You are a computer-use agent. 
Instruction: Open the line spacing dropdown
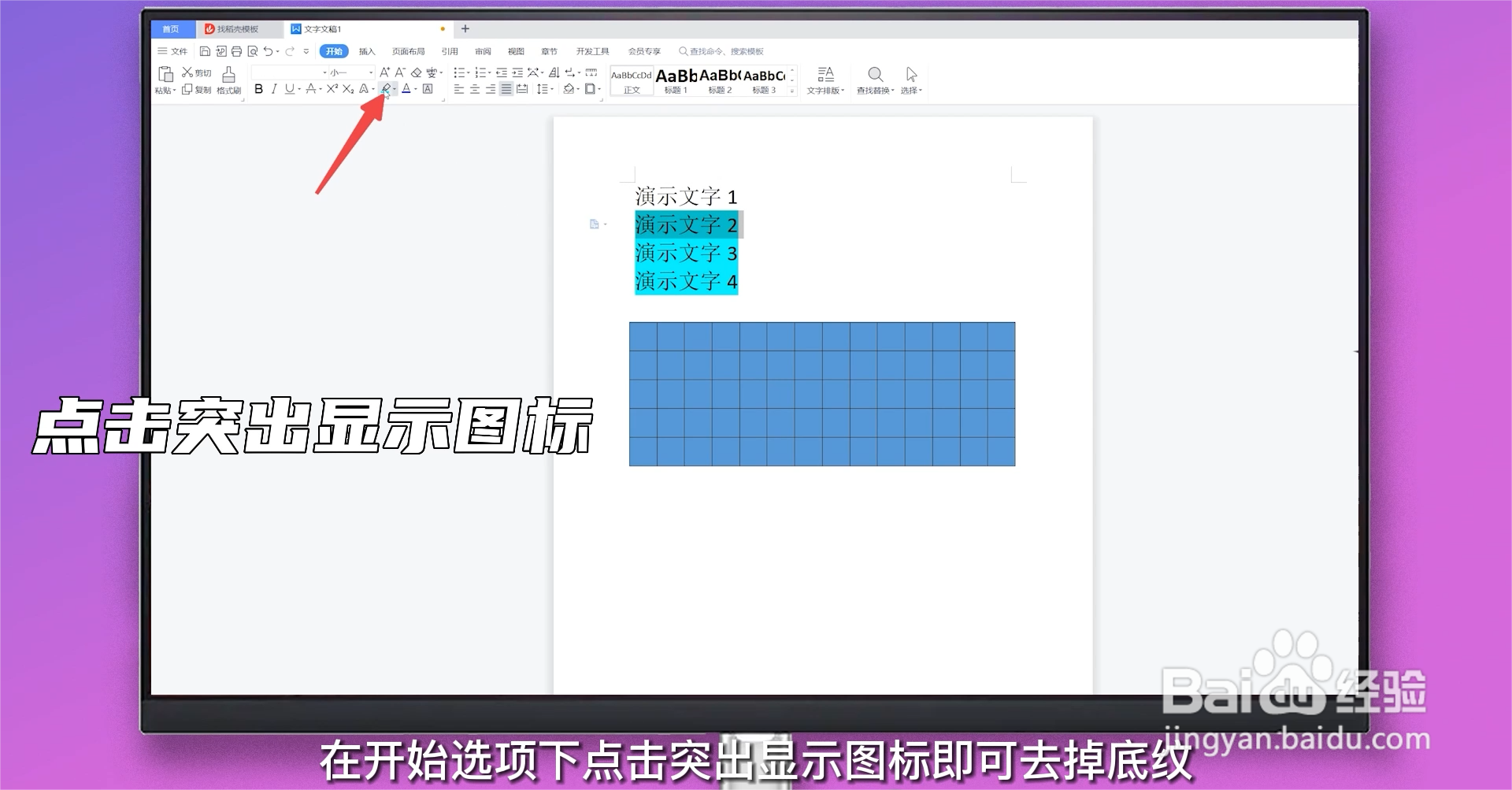tap(546, 88)
